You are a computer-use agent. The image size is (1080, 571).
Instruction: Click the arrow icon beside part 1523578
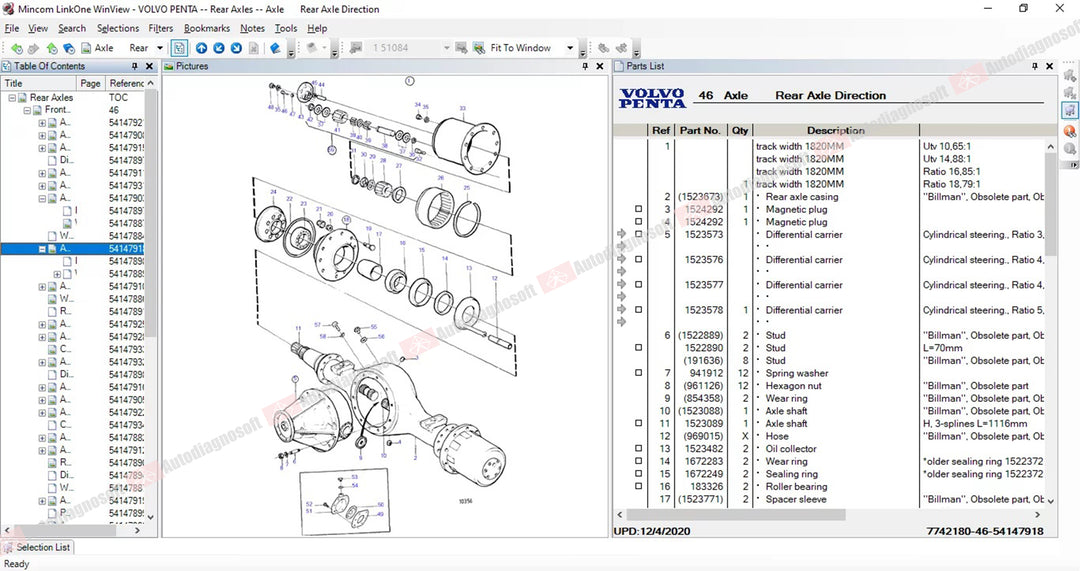coord(621,309)
